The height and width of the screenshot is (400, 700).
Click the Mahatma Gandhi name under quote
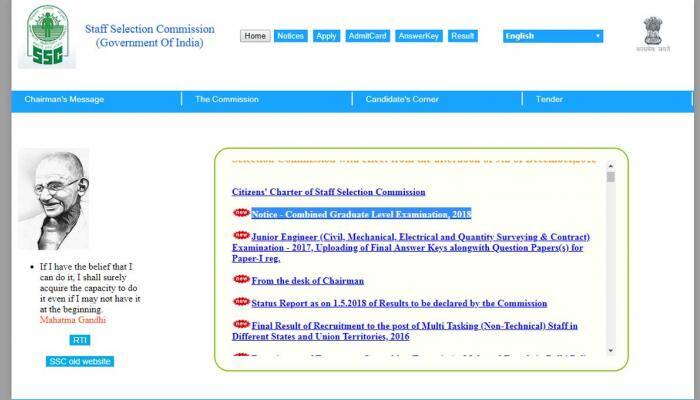pos(73,320)
